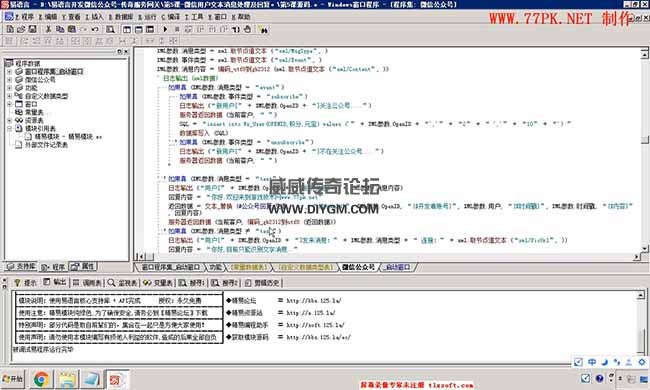Open the 编辑 menu
This screenshot has width=650, height=390.
coord(48,17)
